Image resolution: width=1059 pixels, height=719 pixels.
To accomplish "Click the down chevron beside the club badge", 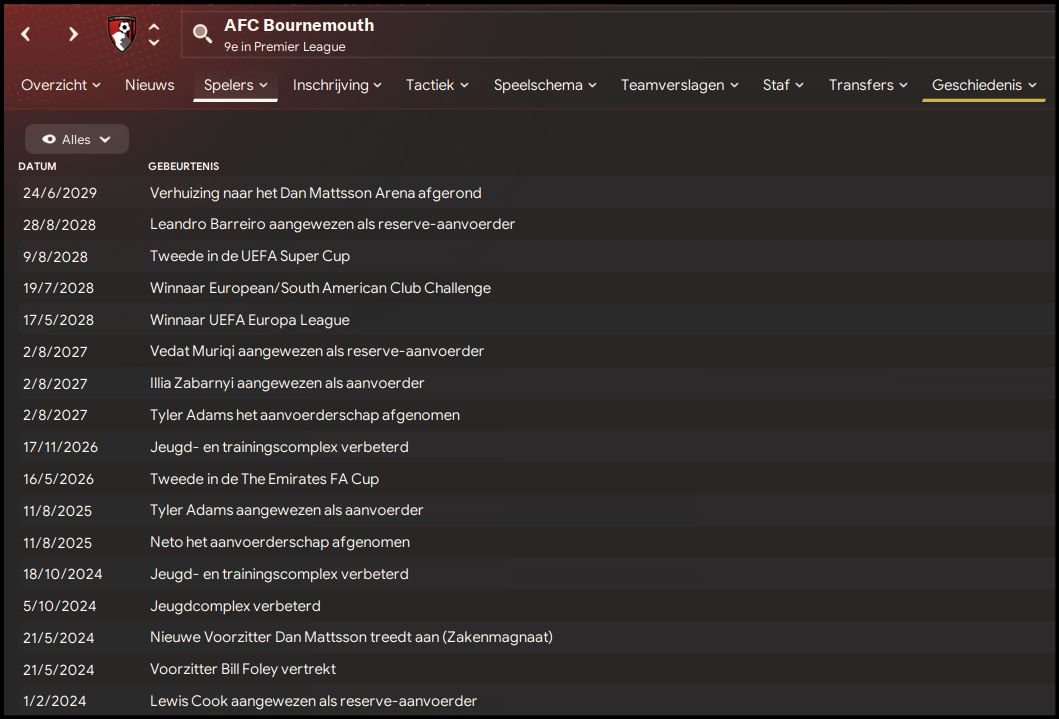I will 154,42.
